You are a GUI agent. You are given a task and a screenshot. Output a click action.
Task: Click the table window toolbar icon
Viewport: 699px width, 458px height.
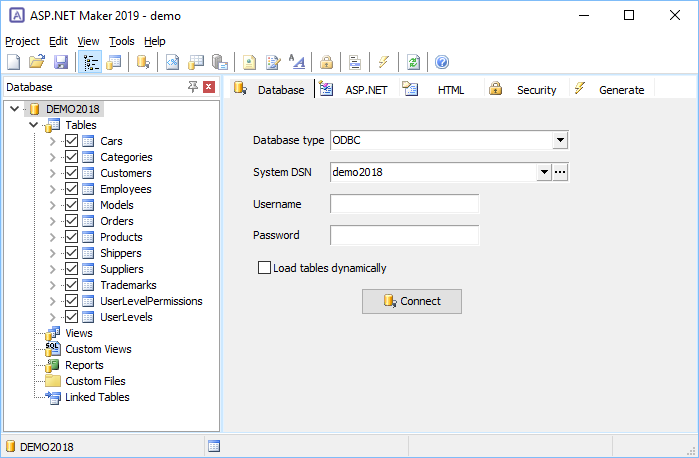(114, 62)
